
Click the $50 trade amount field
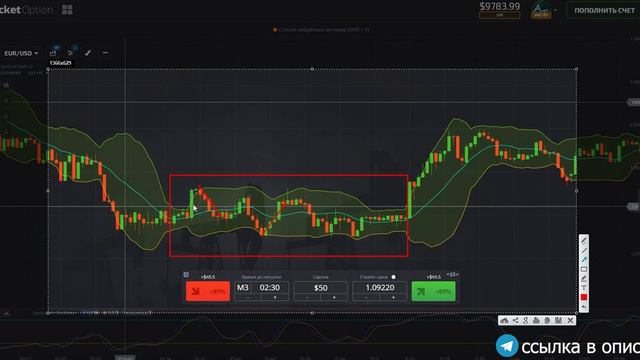tap(320, 288)
